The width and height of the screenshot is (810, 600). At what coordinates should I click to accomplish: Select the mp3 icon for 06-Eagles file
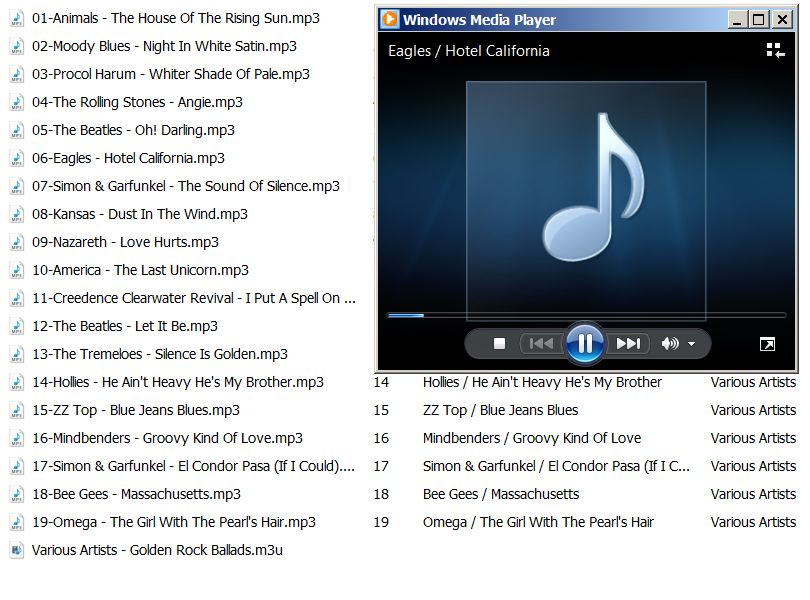click(17, 158)
